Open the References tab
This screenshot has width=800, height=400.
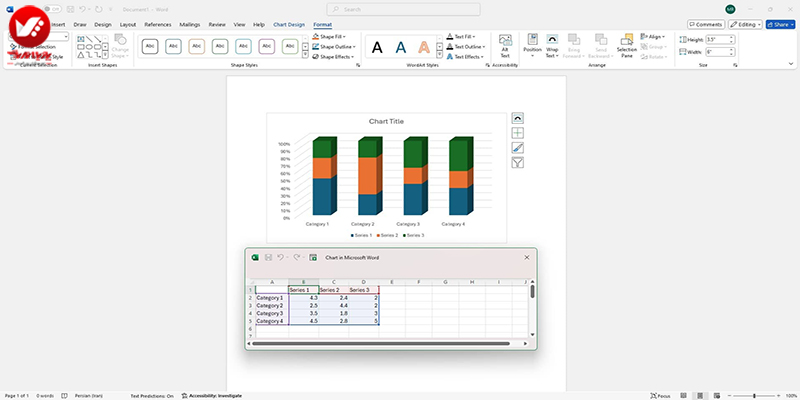coord(158,24)
